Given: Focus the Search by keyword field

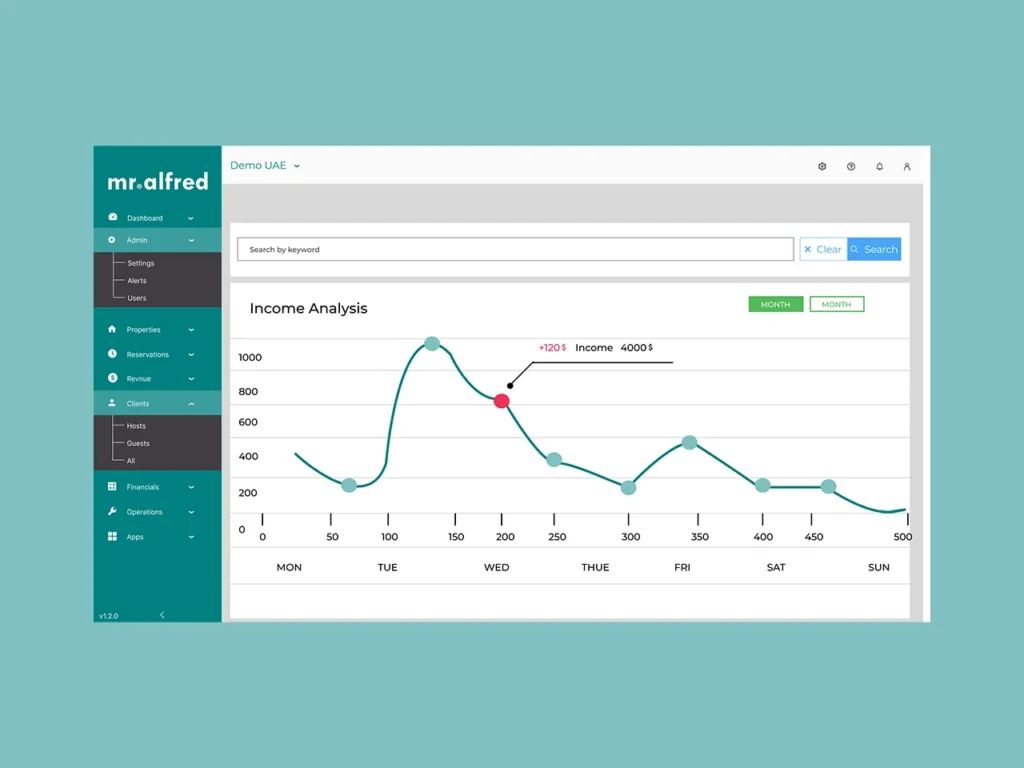Looking at the screenshot, I should coord(515,249).
